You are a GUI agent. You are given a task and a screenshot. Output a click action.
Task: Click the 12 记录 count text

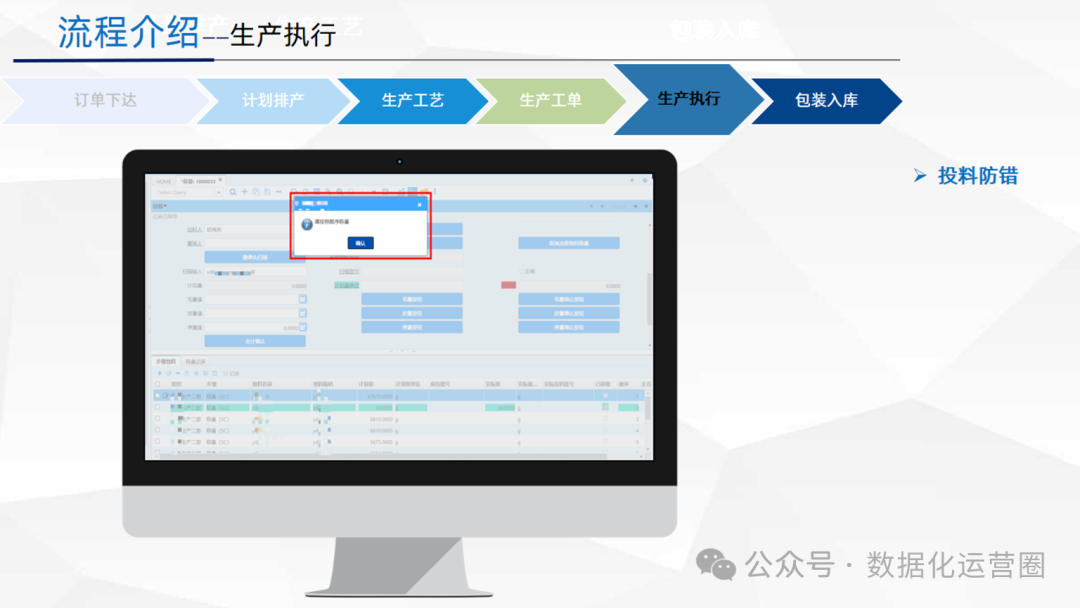(x=231, y=373)
